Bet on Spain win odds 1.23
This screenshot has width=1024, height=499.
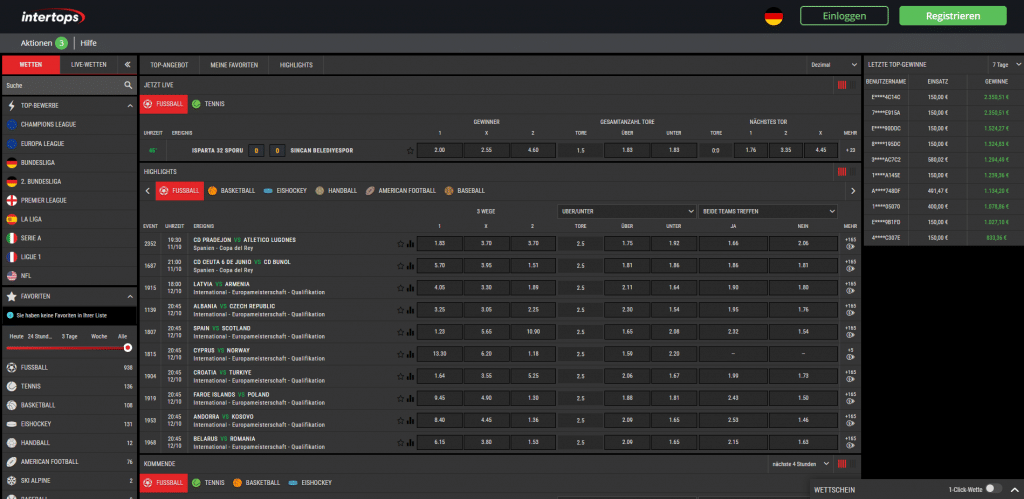(x=440, y=332)
